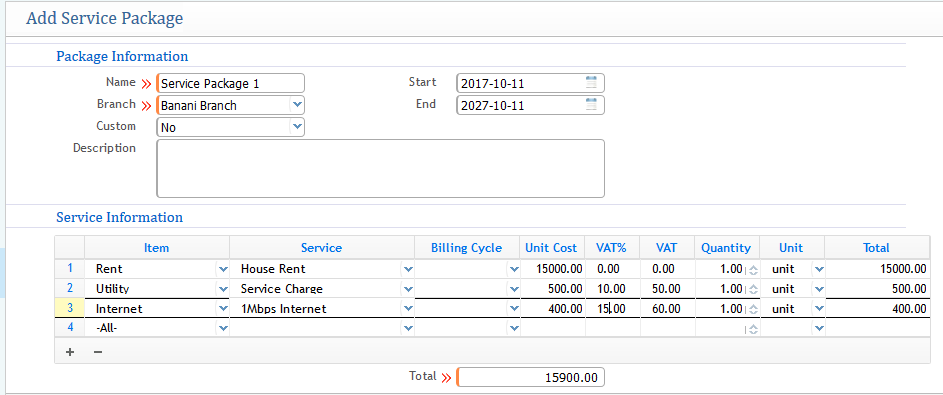Adjust quantity stepper in Internet row
This screenshot has width=943, height=395.
753,310
